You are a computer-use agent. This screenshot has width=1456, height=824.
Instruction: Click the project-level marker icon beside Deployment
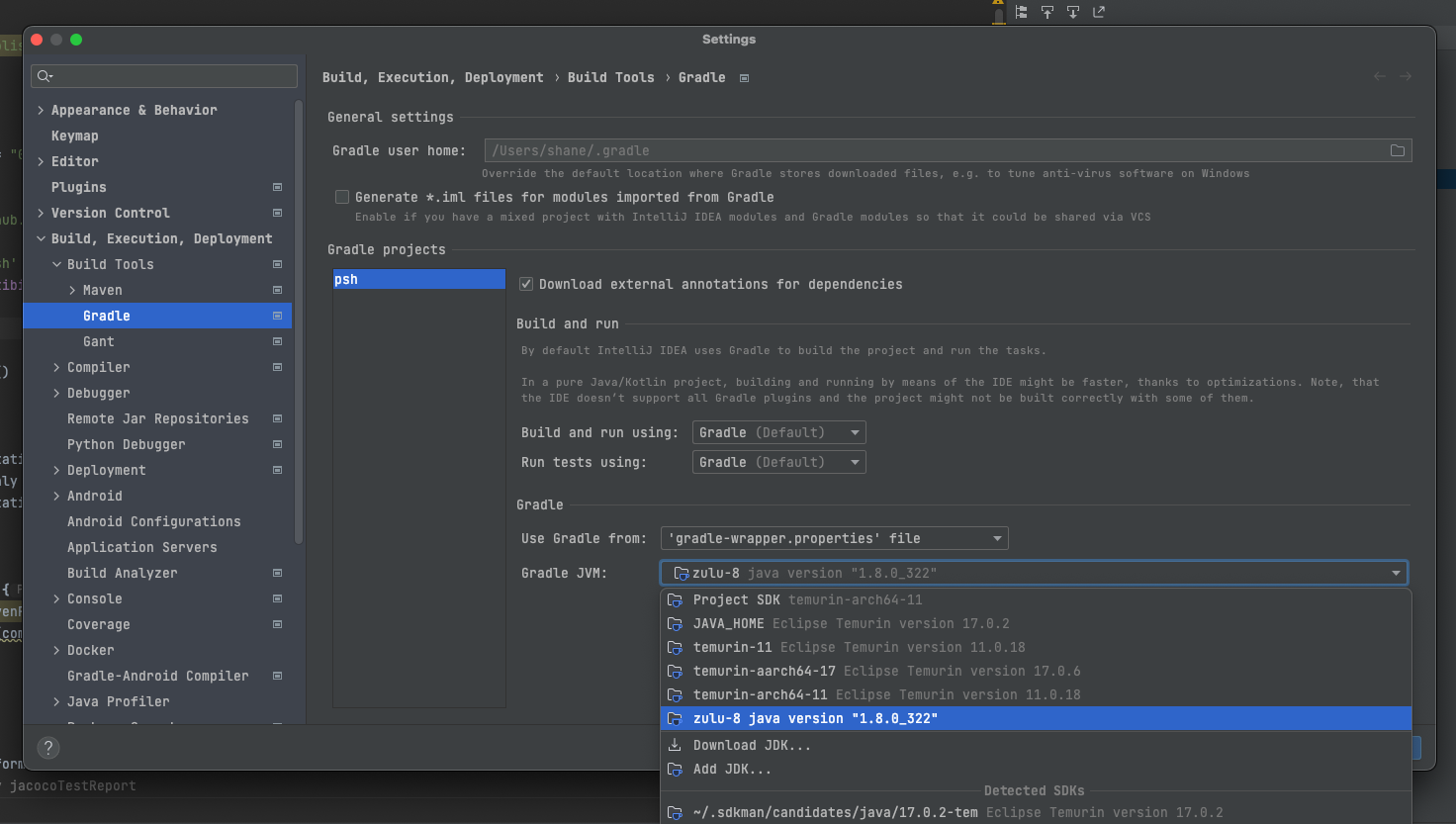pyautogui.click(x=277, y=470)
